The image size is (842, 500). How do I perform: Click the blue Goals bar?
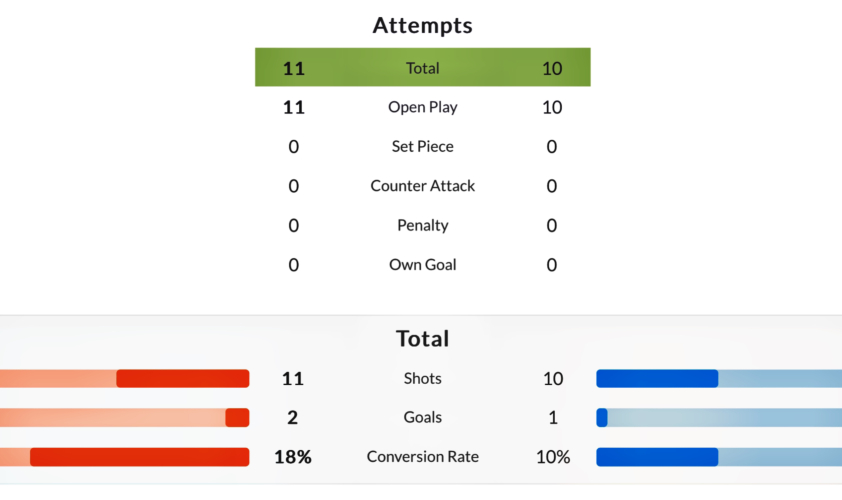[602, 417]
